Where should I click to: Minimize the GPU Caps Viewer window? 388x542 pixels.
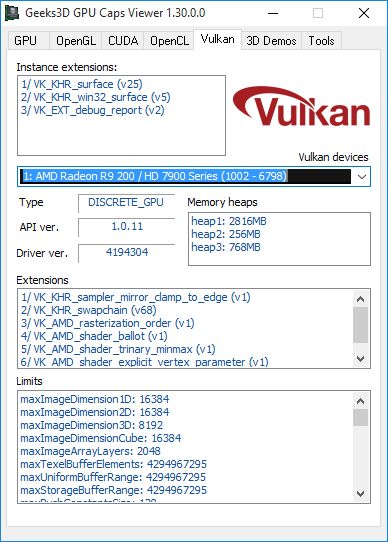273,13
